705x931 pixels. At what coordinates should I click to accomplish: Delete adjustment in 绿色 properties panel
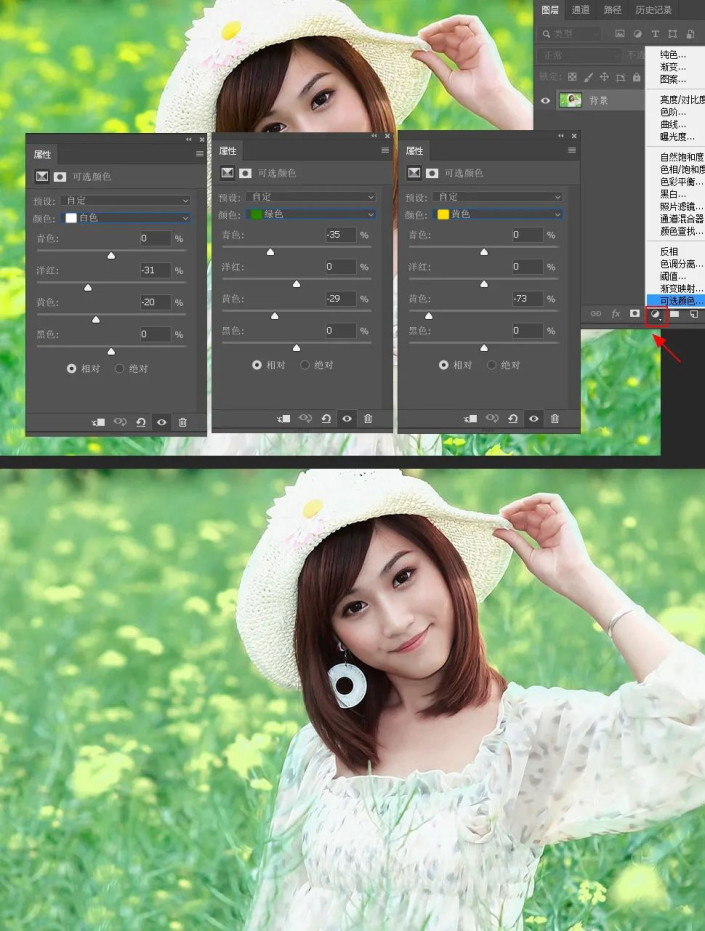(368, 419)
